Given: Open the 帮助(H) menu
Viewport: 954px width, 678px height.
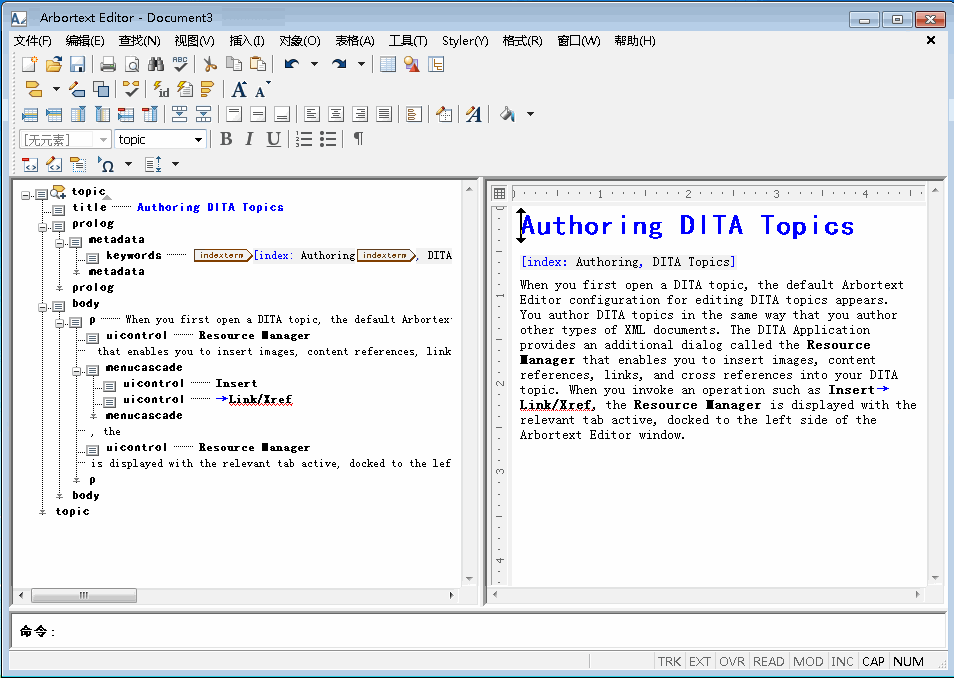Looking at the screenshot, I should (x=635, y=41).
